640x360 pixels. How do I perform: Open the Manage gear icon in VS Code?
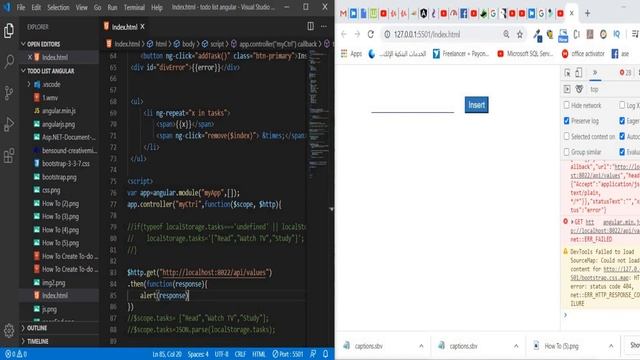click(x=9, y=330)
